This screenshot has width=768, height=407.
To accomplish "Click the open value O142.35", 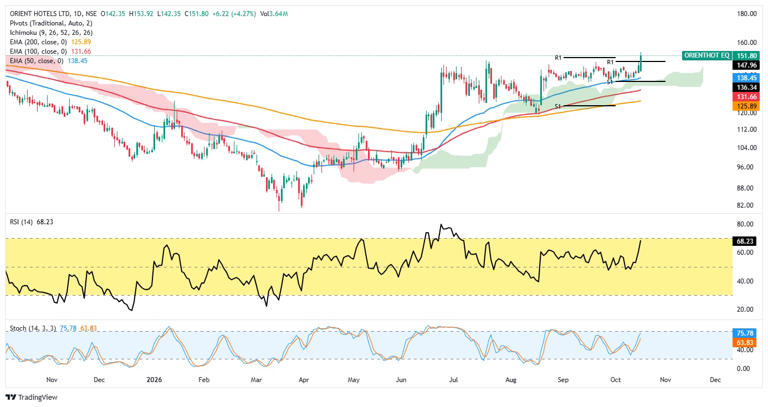I will click(114, 14).
